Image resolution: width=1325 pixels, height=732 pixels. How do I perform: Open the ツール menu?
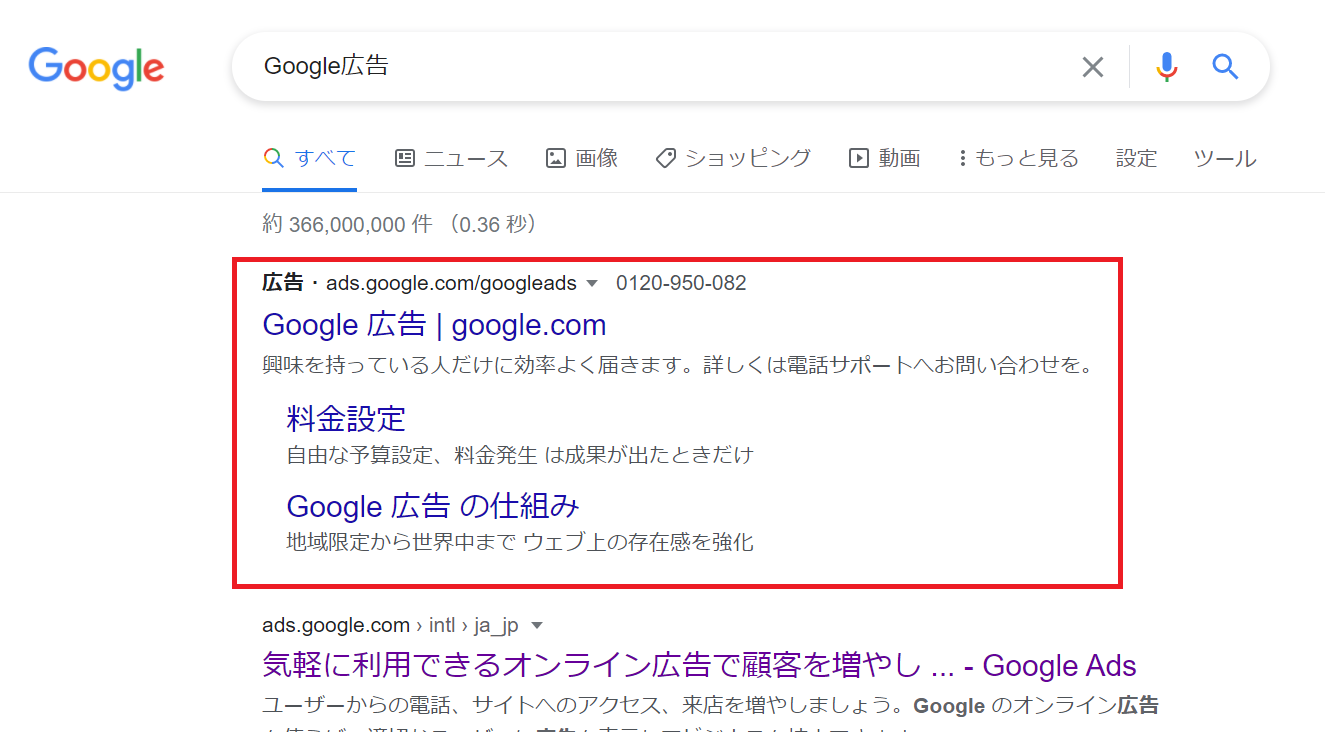(x=1225, y=158)
